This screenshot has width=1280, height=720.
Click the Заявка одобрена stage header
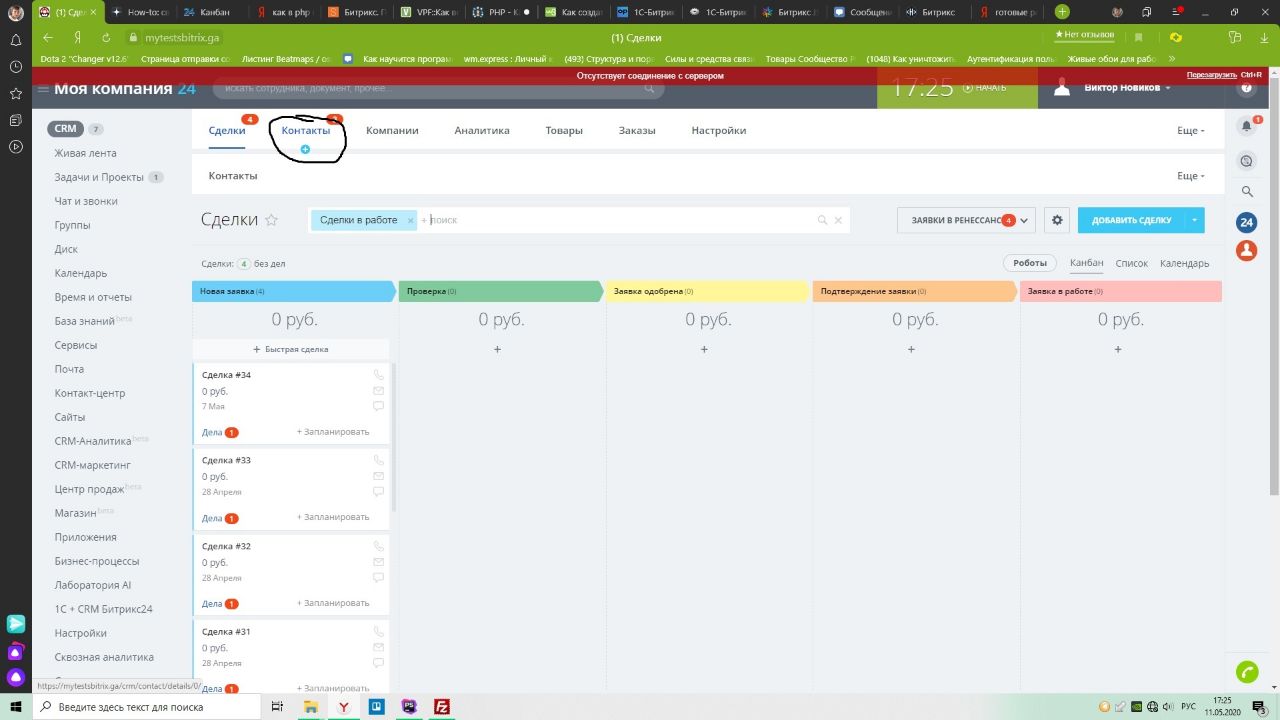[x=708, y=291]
